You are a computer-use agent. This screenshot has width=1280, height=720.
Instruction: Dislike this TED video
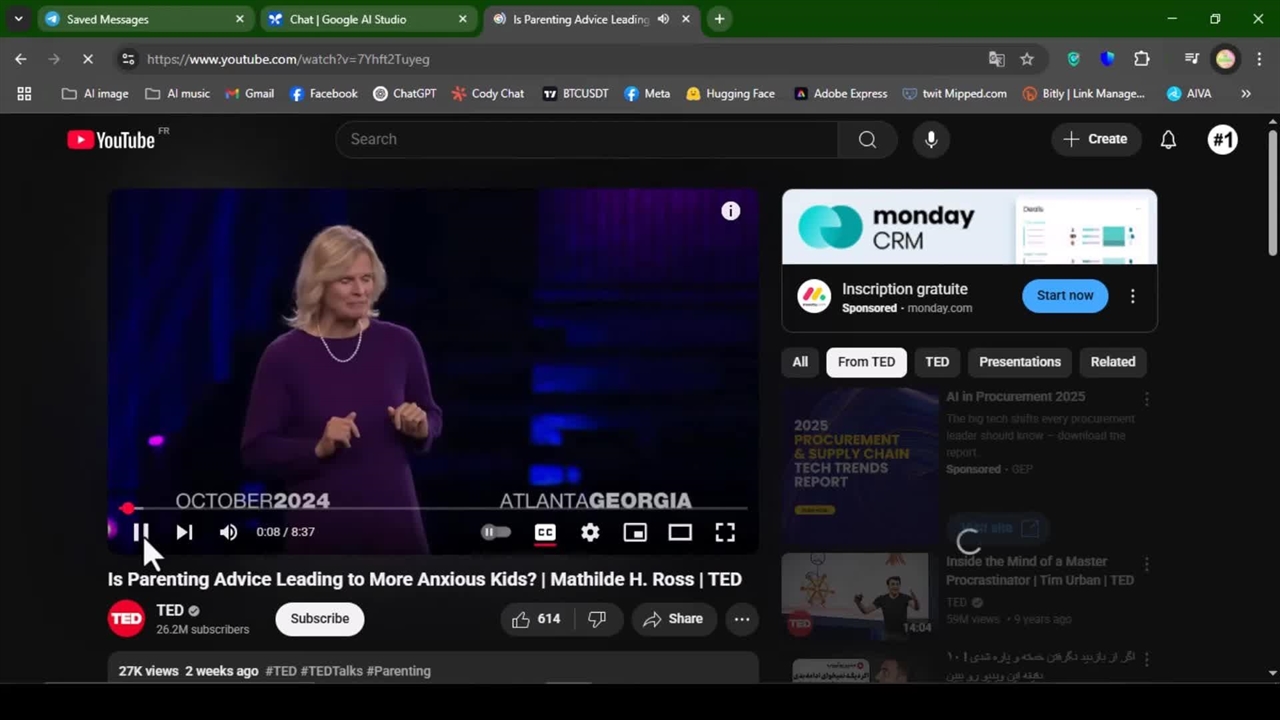[x=597, y=619]
